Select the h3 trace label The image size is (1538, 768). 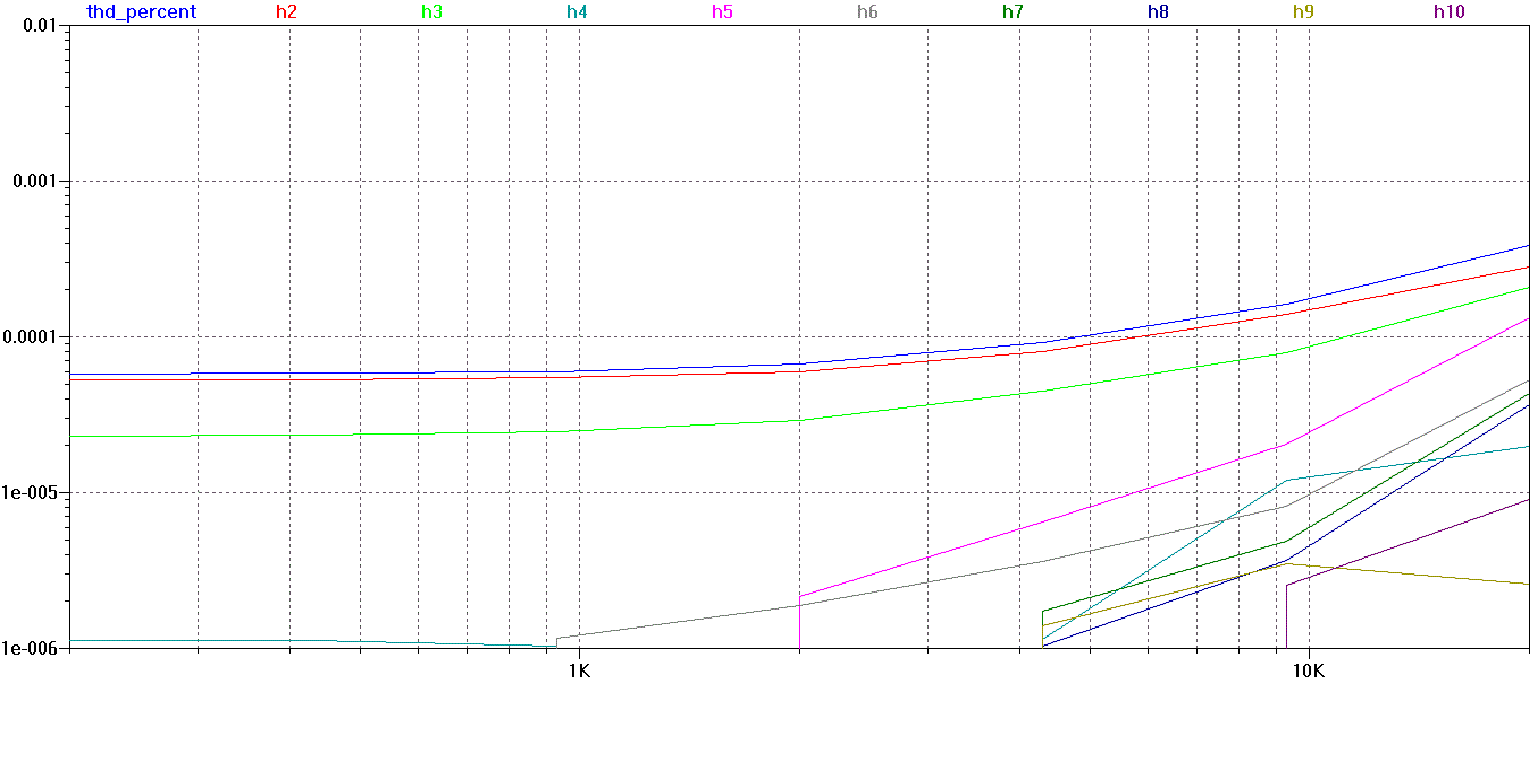click(x=432, y=13)
